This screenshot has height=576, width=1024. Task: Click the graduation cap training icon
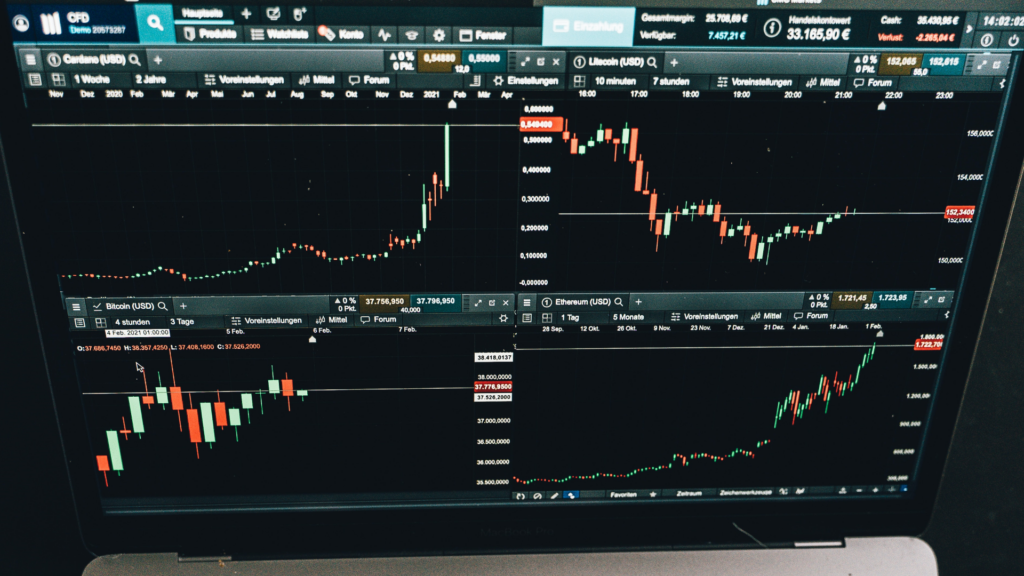[x=413, y=34]
